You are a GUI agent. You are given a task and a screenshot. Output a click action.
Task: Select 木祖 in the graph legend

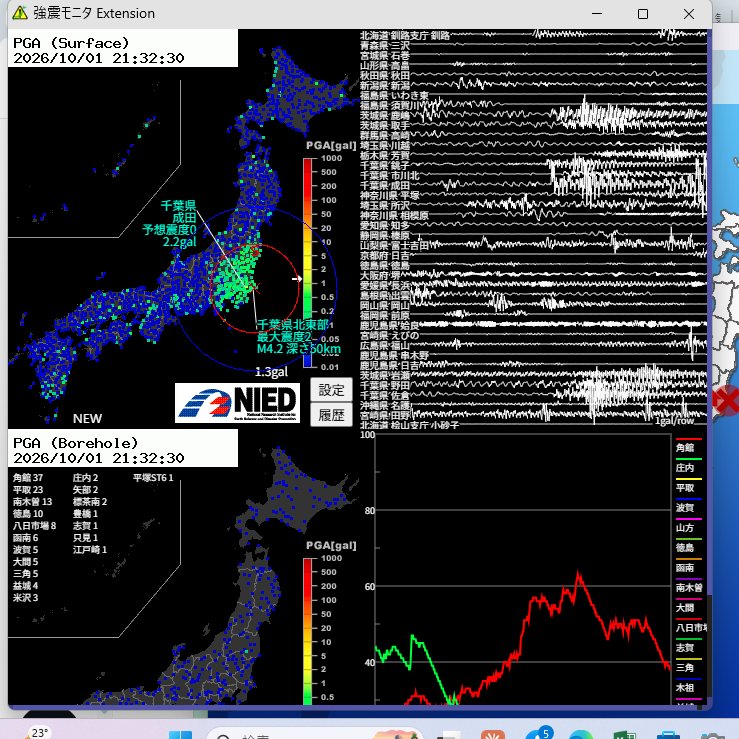tap(685, 688)
